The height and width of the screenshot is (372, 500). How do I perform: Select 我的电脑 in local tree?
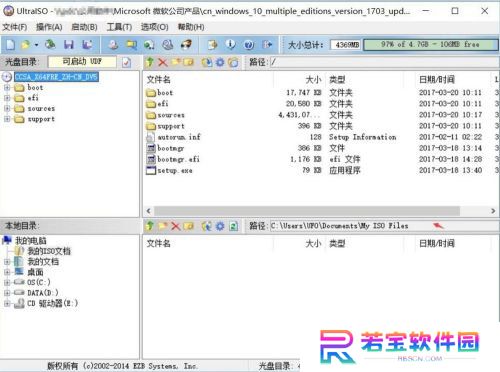click(31, 241)
